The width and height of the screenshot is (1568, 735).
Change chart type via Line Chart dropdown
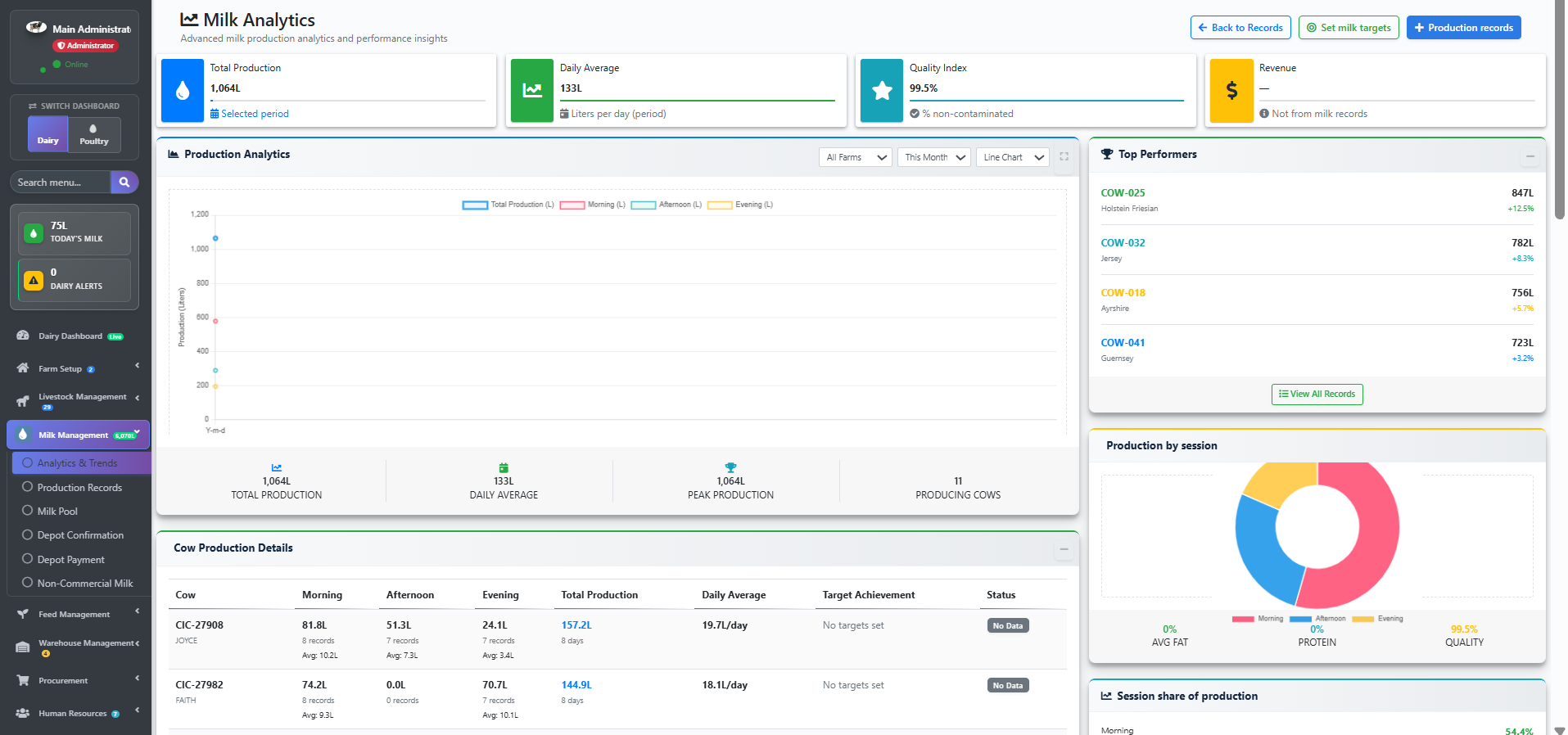(1012, 157)
